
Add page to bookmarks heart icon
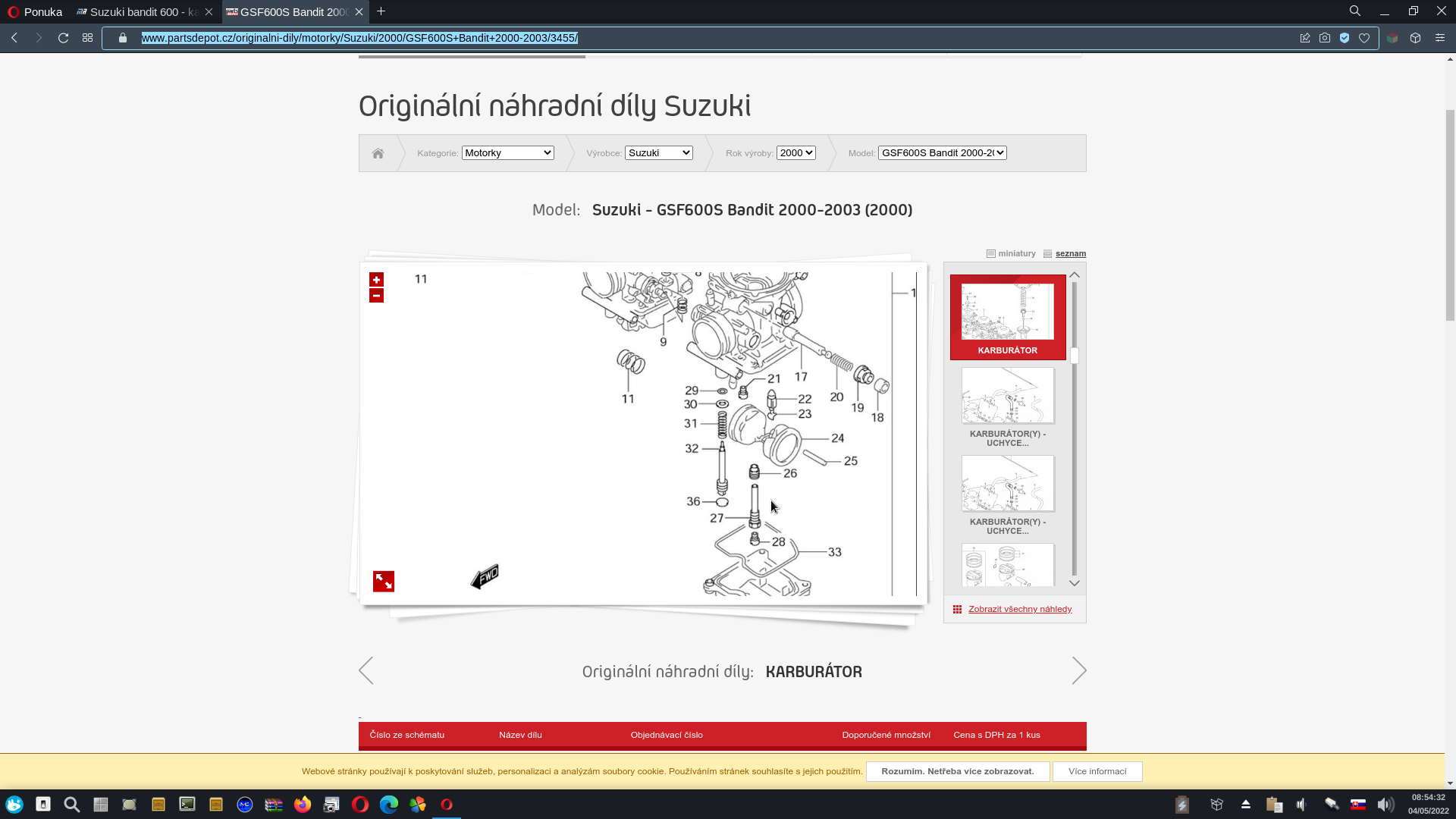coord(1364,38)
